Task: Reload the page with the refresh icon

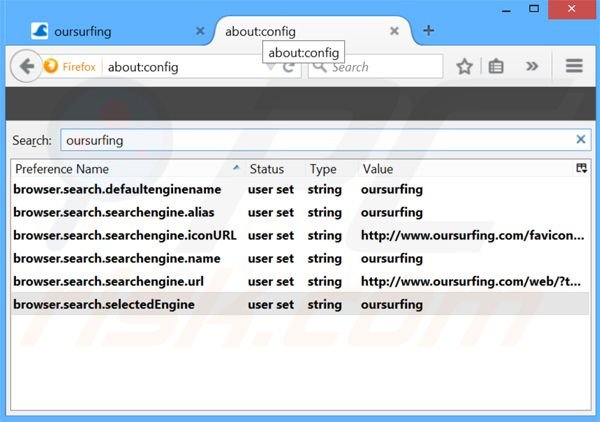Action: pos(289,67)
